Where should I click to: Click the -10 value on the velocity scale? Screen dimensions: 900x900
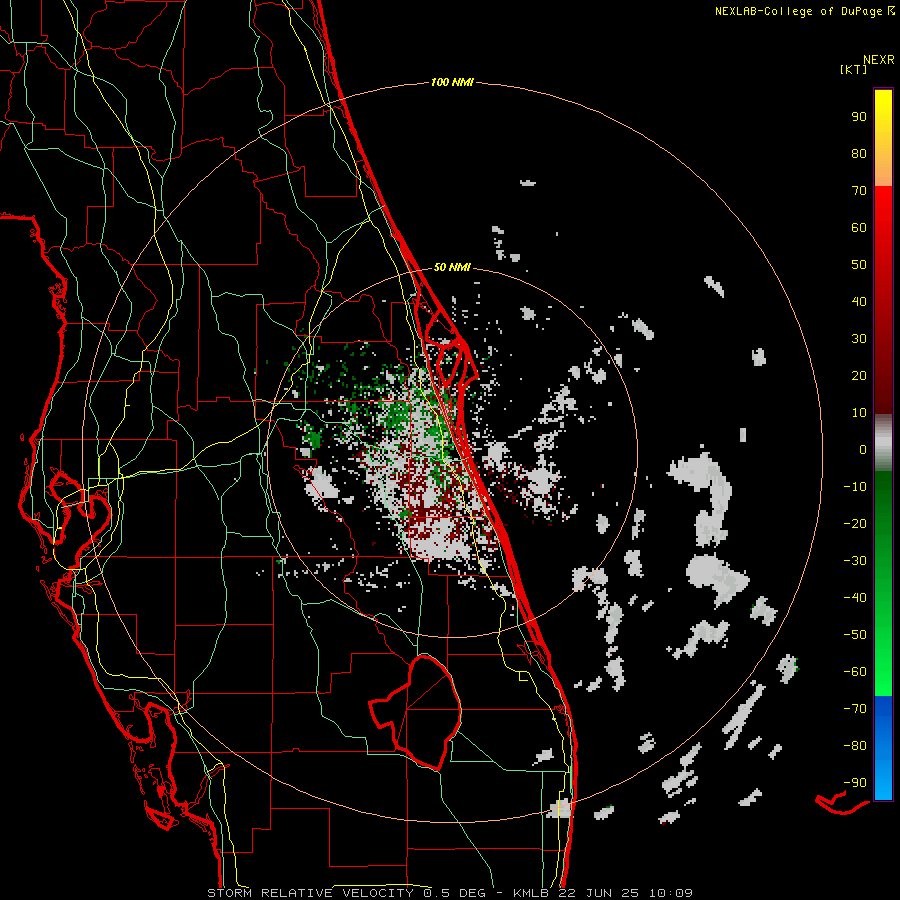(855, 487)
